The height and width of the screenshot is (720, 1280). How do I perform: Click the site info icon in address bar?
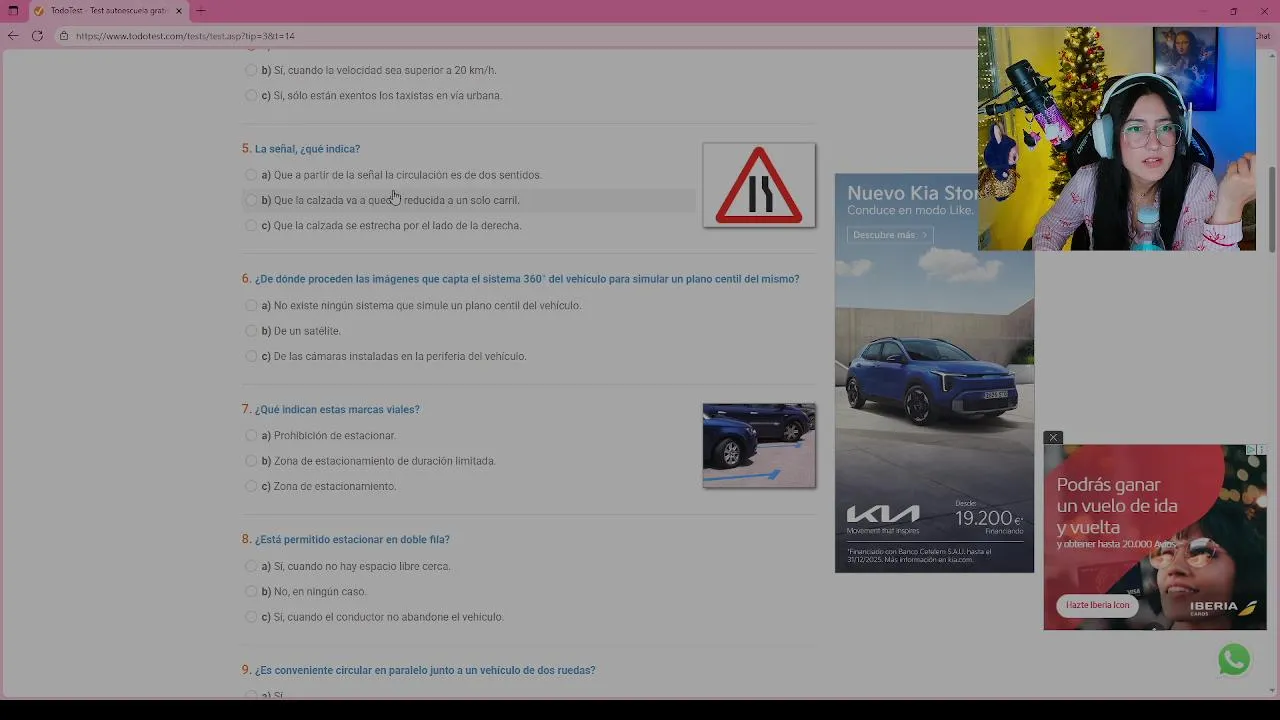(63, 36)
